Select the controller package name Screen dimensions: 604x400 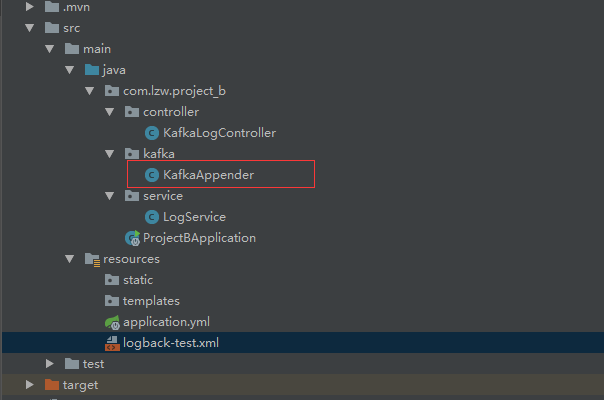(x=171, y=112)
